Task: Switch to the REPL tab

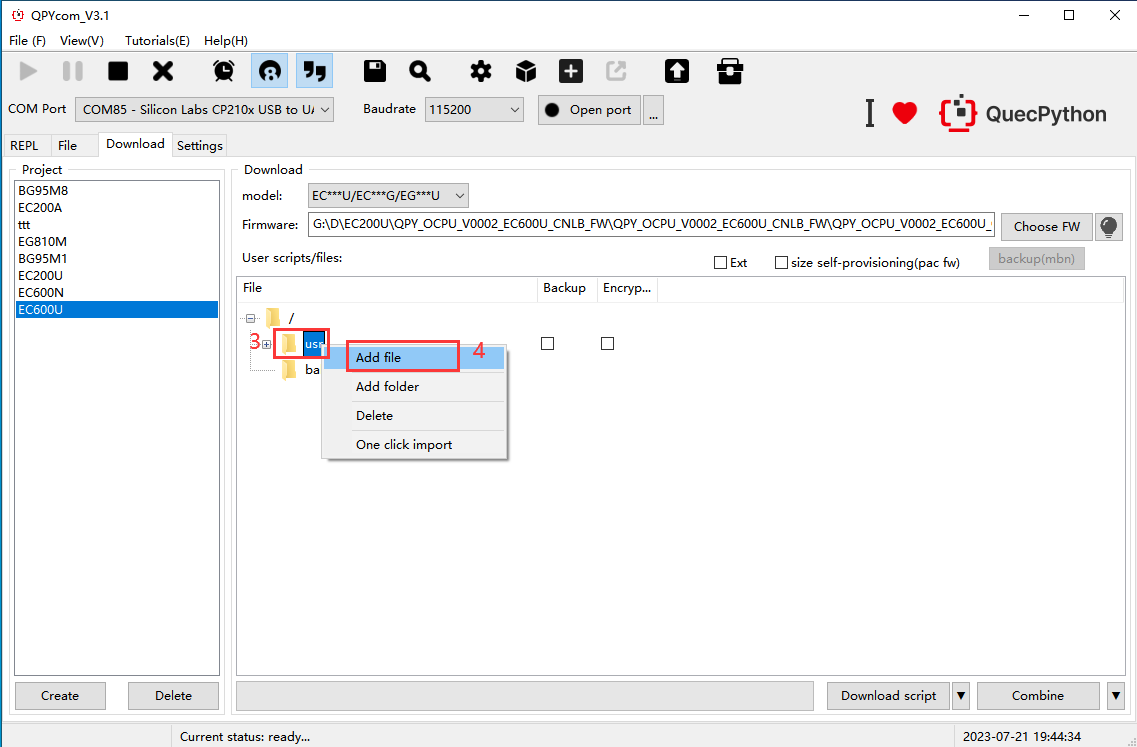Action: 24,145
